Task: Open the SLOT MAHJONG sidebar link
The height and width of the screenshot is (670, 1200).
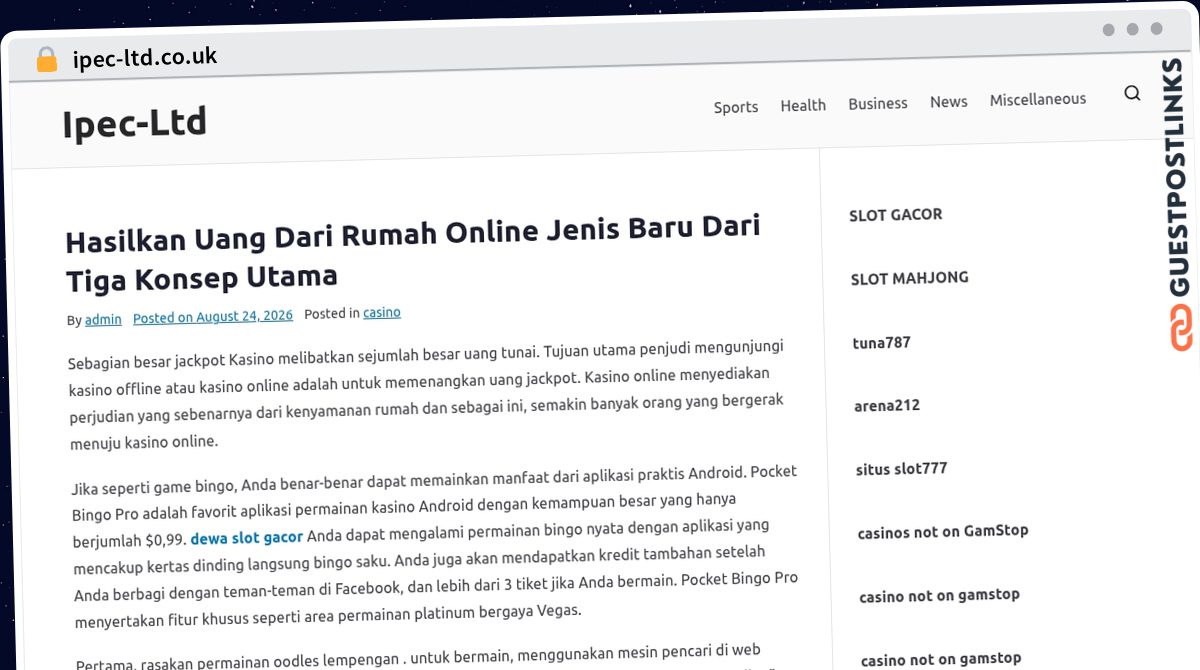Action: pos(910,278)
